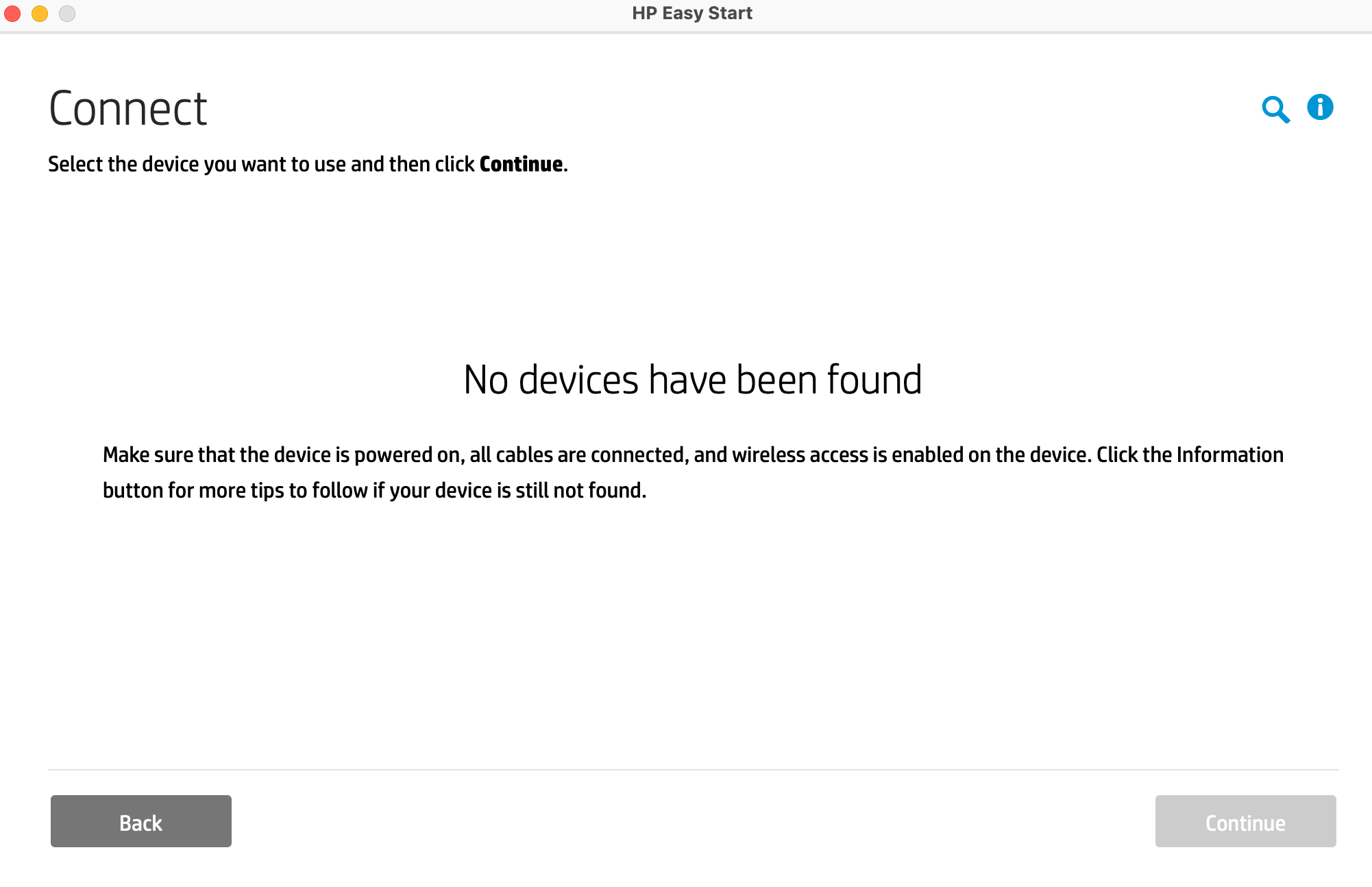
Task: Click the text about more tips to follow
Action: (x=282, y=491)
